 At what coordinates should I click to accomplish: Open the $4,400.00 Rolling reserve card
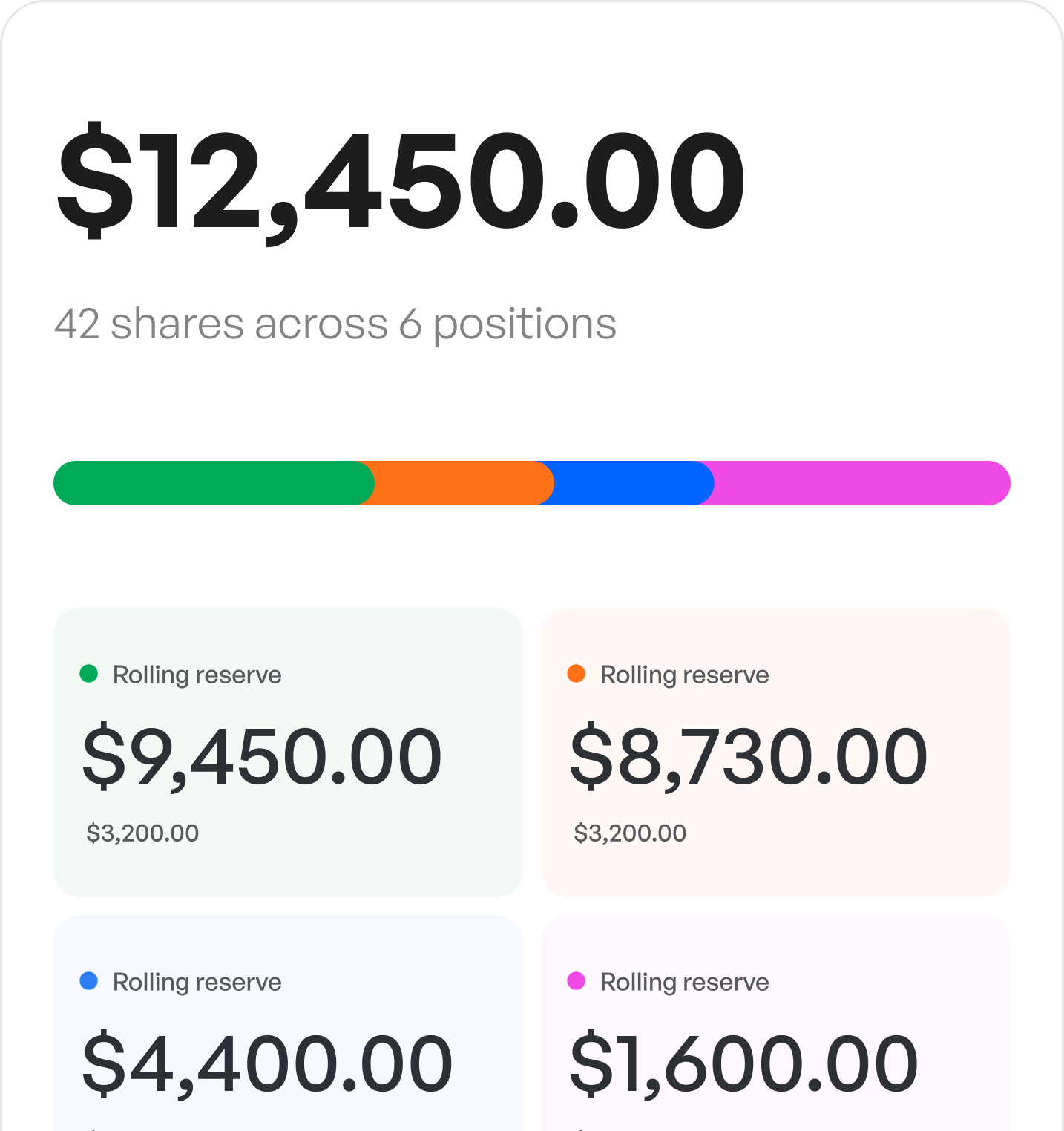tap(288, 1023)
